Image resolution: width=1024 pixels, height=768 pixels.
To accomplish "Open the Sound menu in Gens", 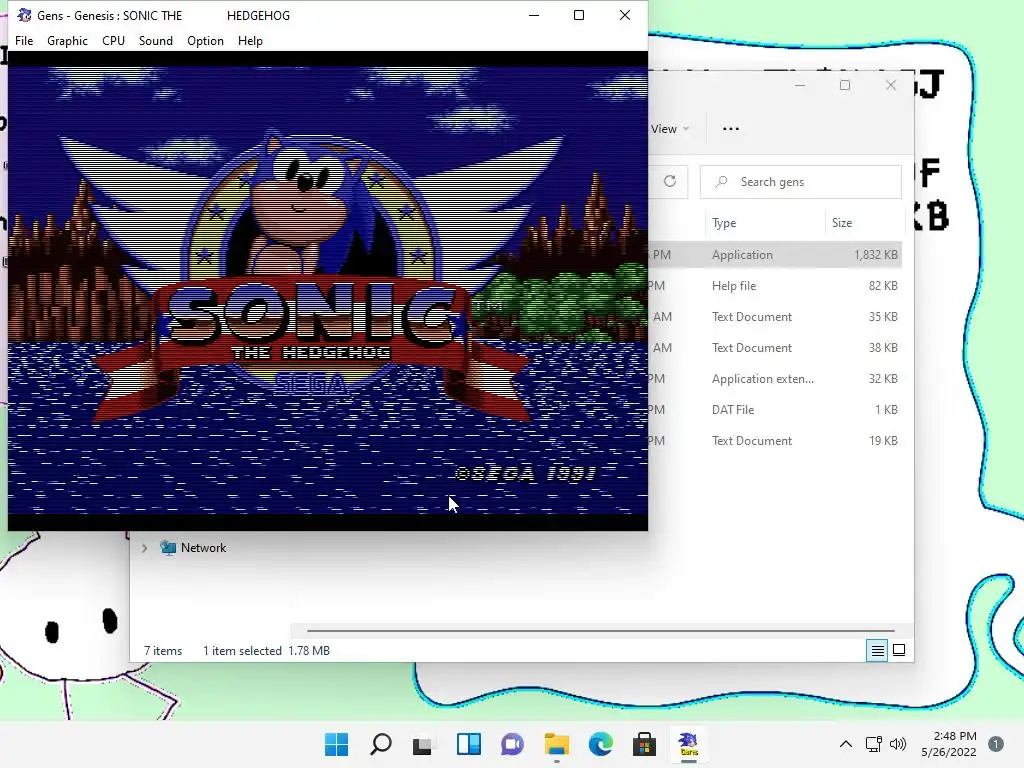I will [155, 40].
